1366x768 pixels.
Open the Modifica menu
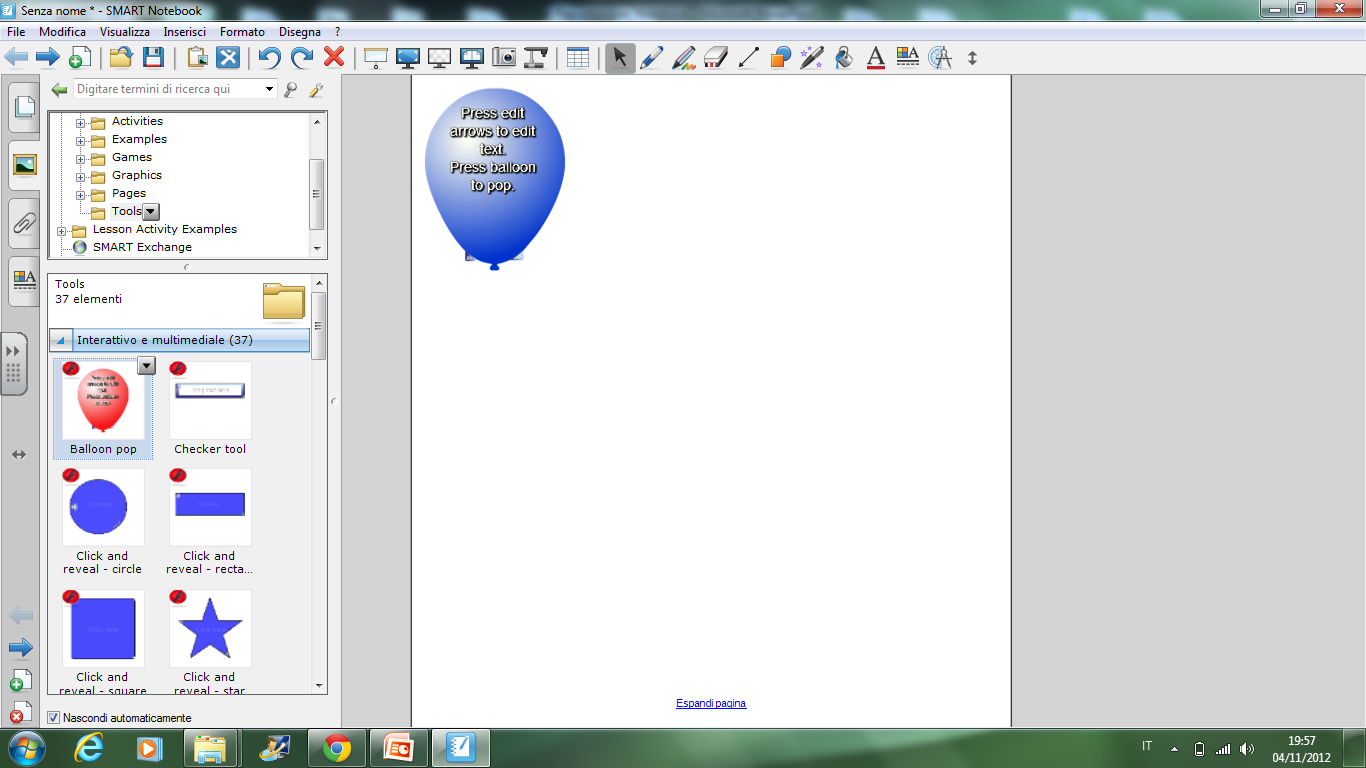pyautogui.click(x=63, y=32)
